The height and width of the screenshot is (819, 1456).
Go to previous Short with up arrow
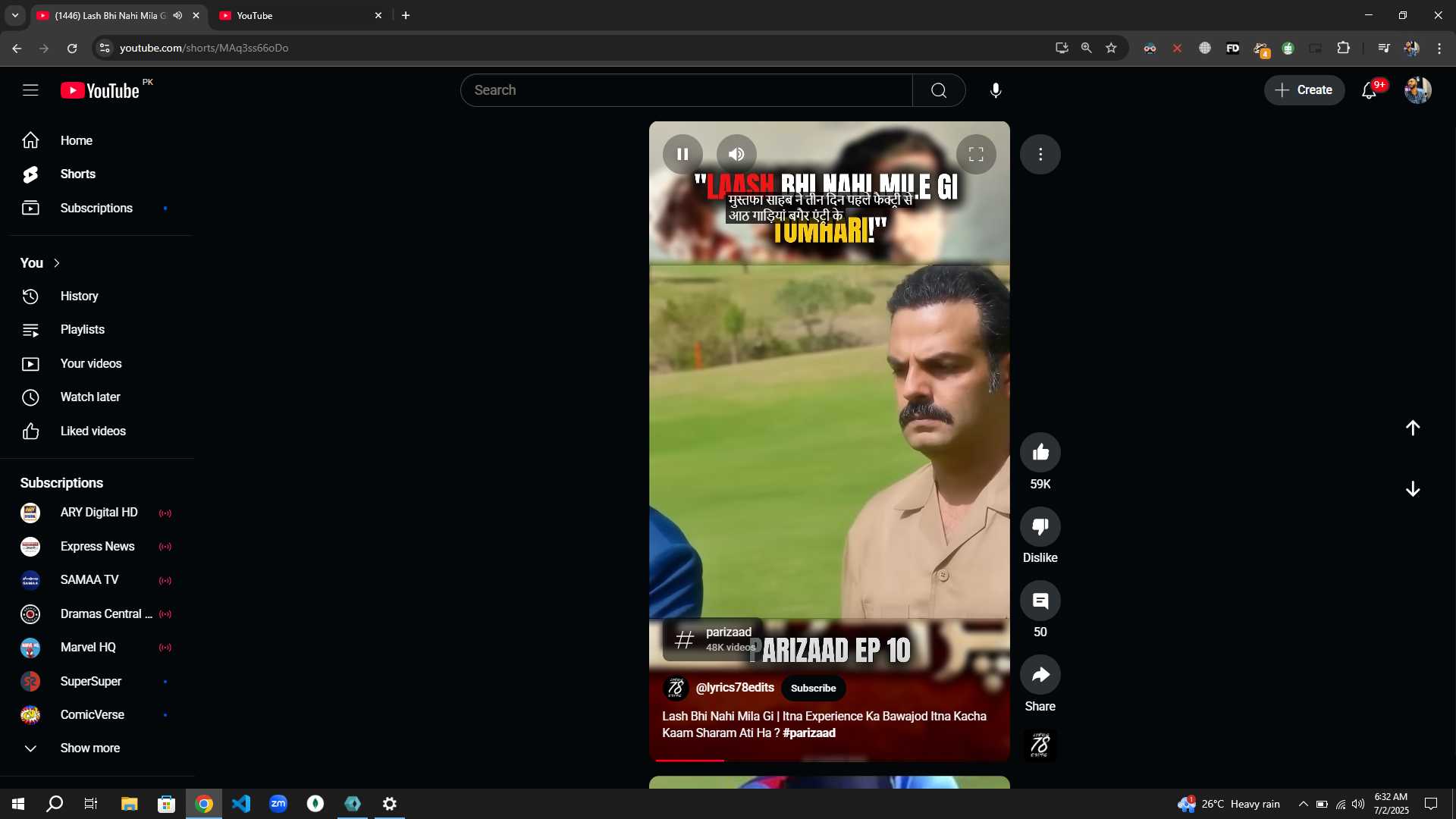pos(1413,428)
